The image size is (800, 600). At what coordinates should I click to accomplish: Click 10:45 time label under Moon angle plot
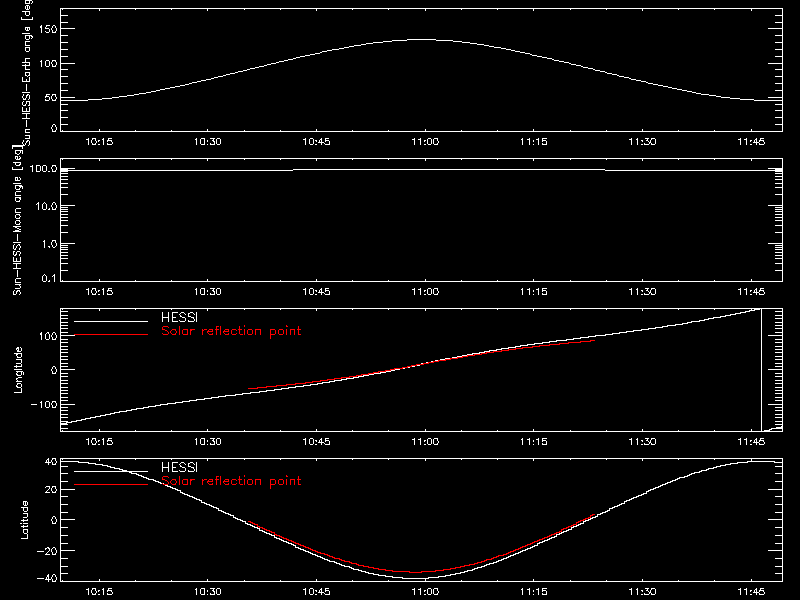[x=316, y=292]
